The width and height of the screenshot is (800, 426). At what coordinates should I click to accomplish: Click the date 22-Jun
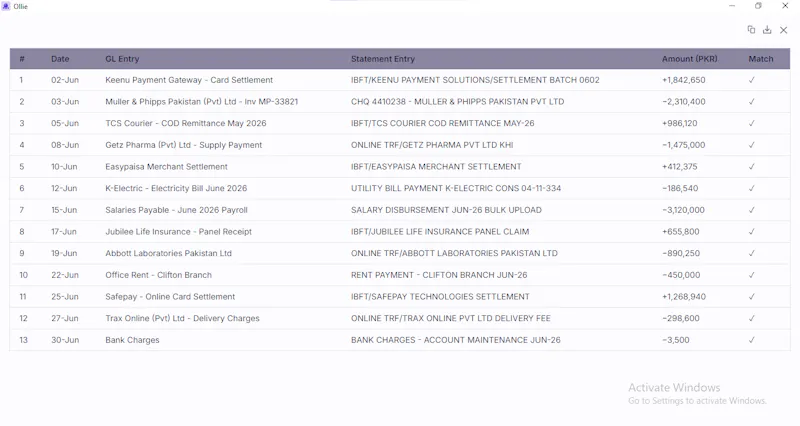(x=65, y=275)
